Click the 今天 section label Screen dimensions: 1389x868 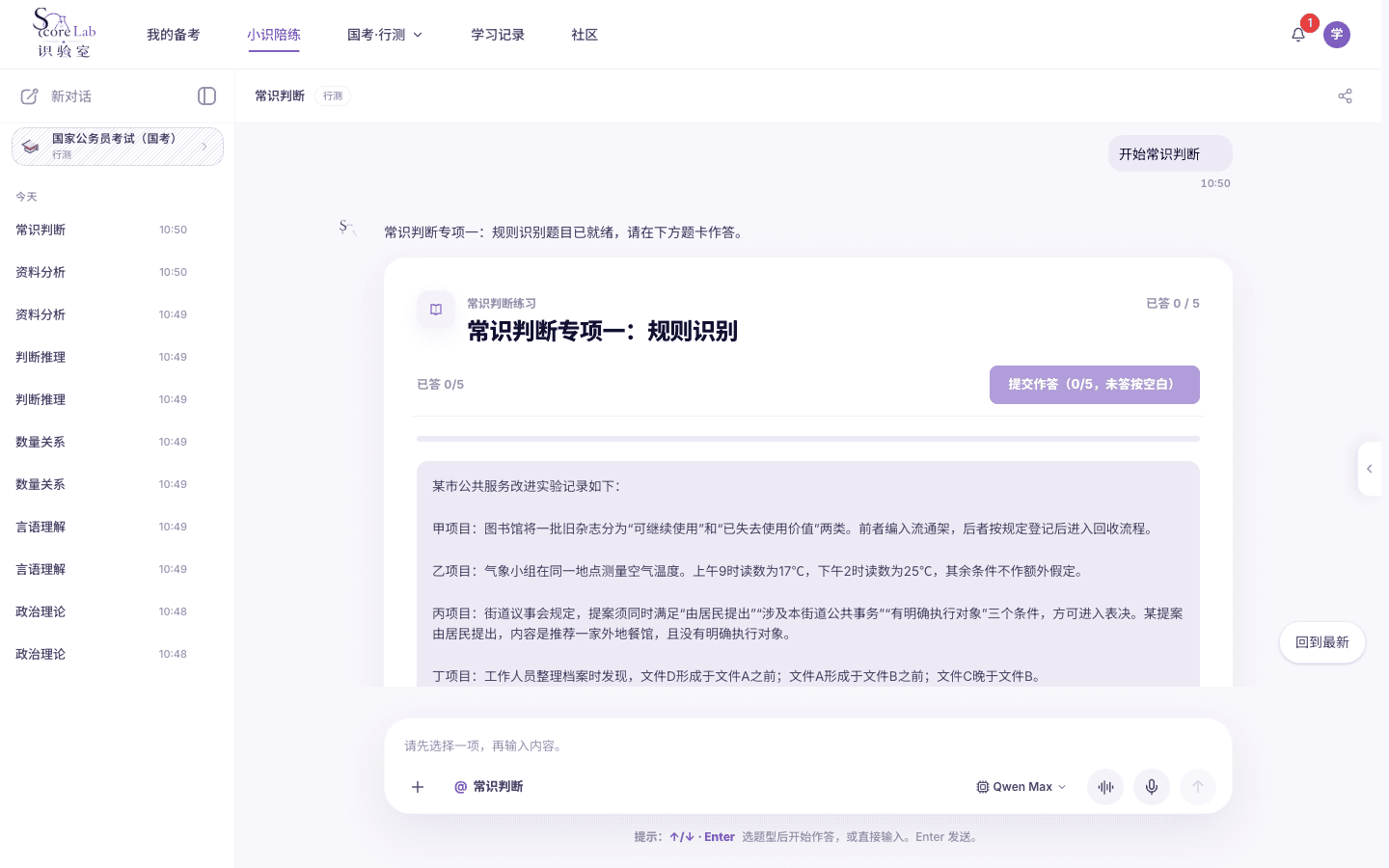[26, 197]
